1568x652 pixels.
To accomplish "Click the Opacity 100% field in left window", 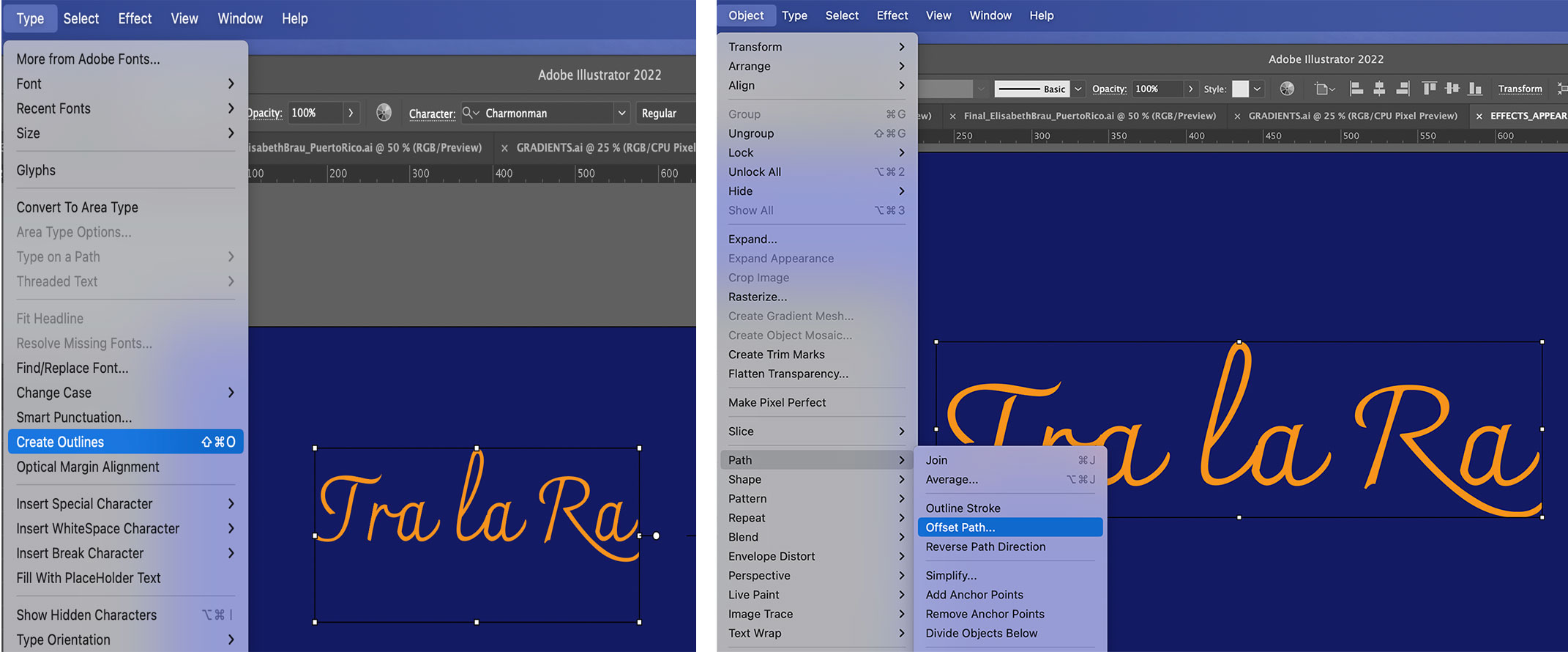I will pos(315,113).
